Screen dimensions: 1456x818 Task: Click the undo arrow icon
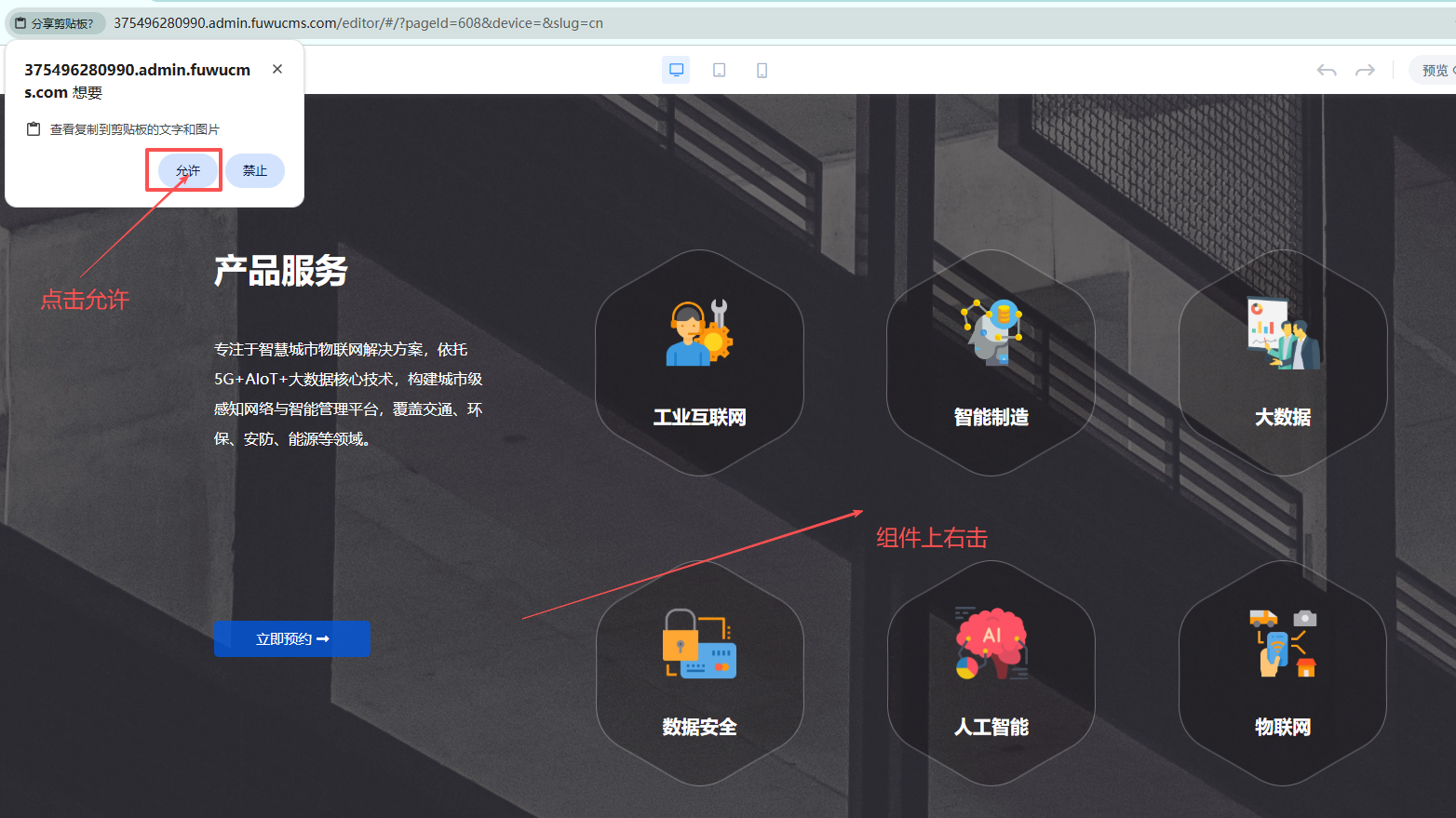[1327, 71]
